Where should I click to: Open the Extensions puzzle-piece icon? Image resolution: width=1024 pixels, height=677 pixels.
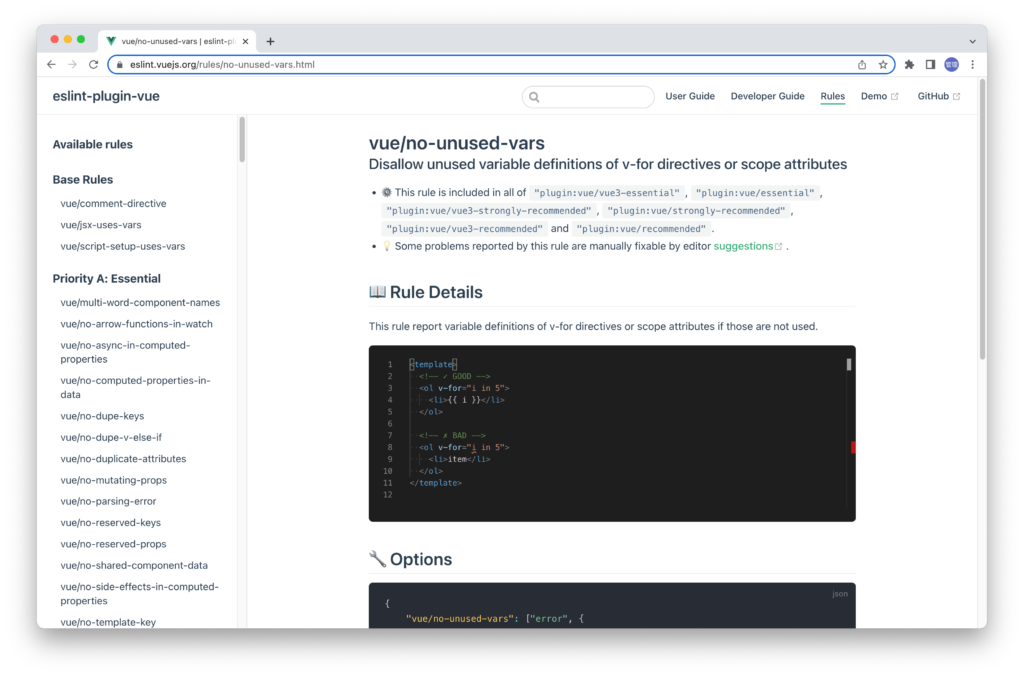pyautogui.click(x=909, y=63)
